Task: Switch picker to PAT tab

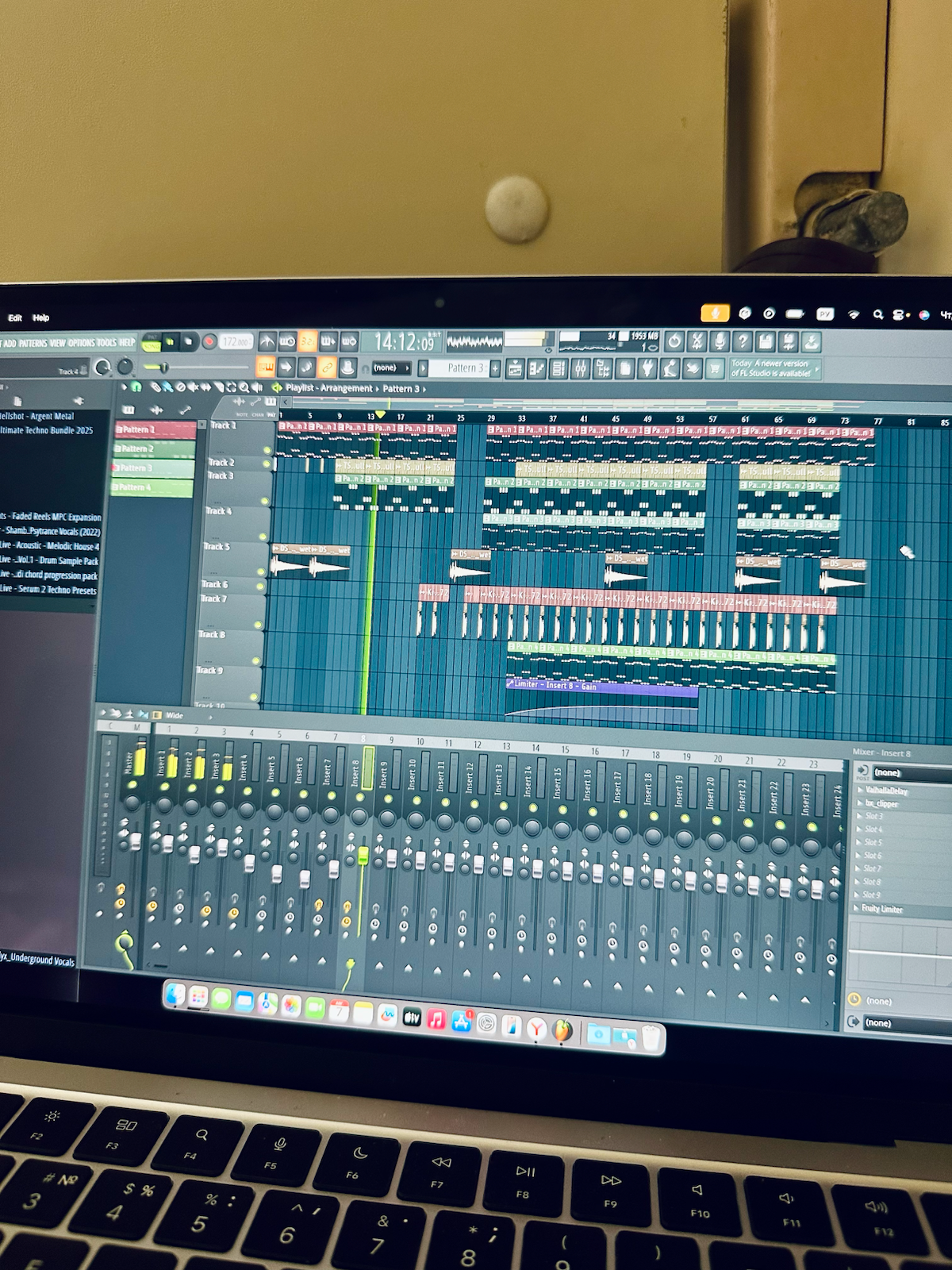Action: (271, 415)
